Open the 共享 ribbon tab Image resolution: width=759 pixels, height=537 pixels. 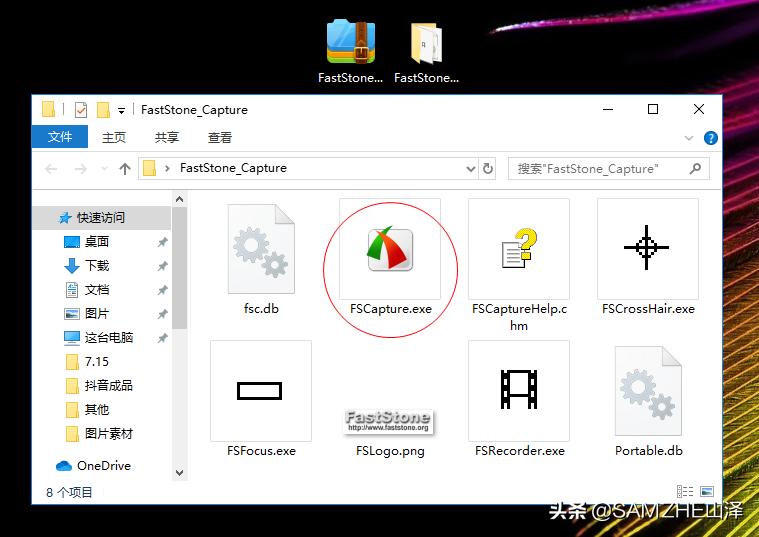[x=167, y=138]
